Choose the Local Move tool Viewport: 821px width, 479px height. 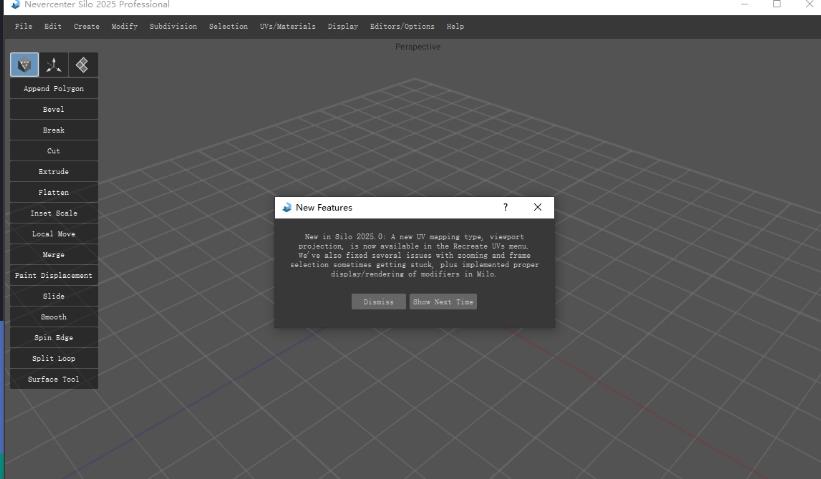click(x=54, y=233)
